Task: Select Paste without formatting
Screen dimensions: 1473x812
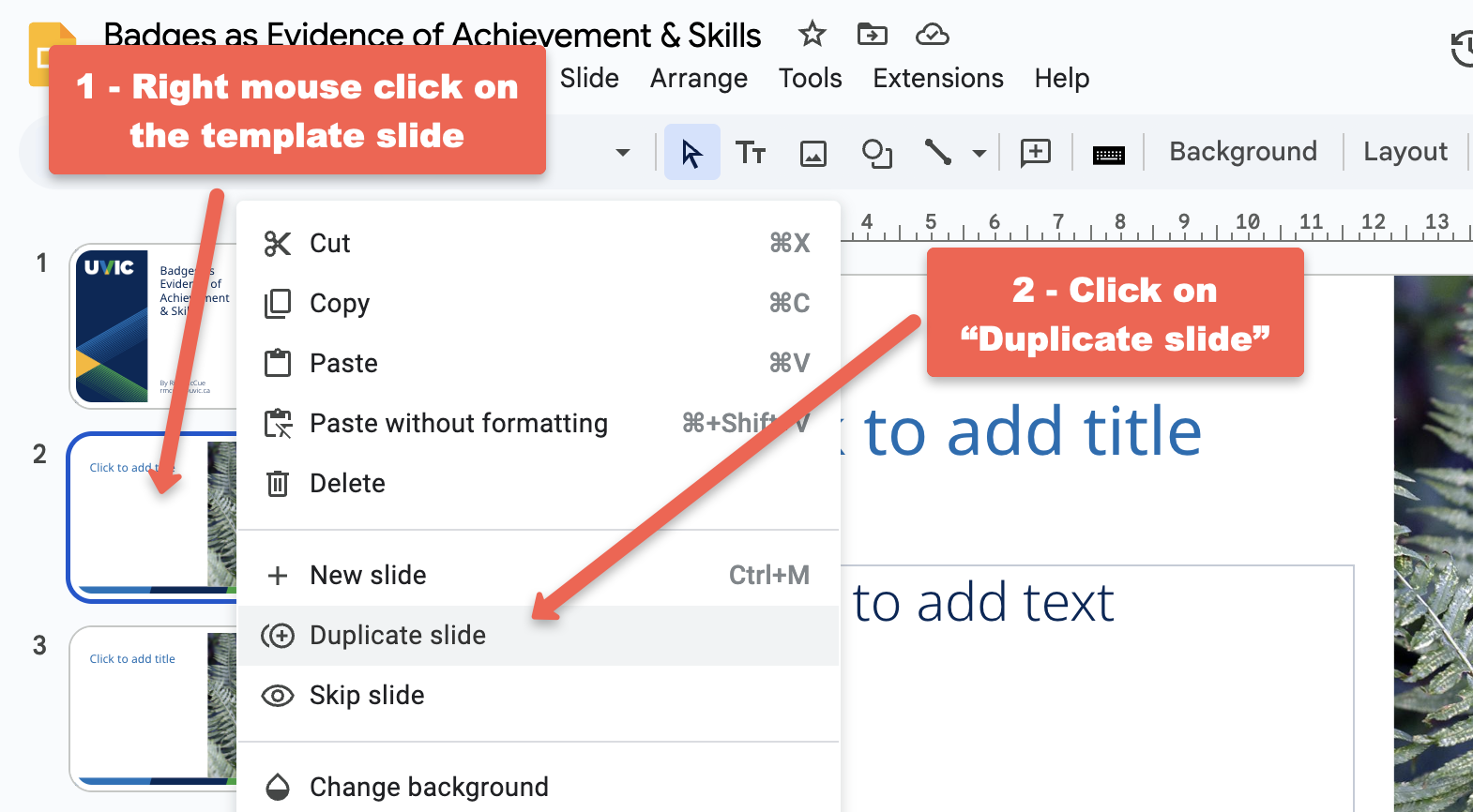Action: pyautogui.click(x=539, y=423)
